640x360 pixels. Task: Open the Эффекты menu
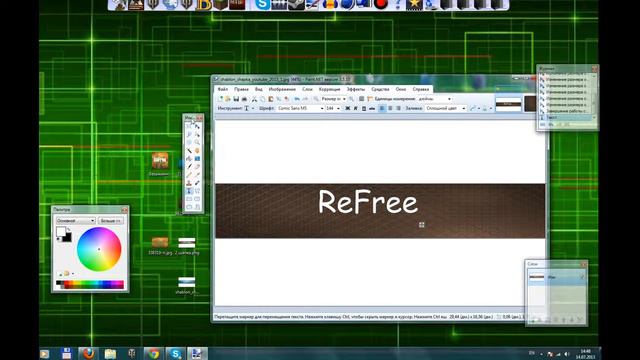point(356,89)
